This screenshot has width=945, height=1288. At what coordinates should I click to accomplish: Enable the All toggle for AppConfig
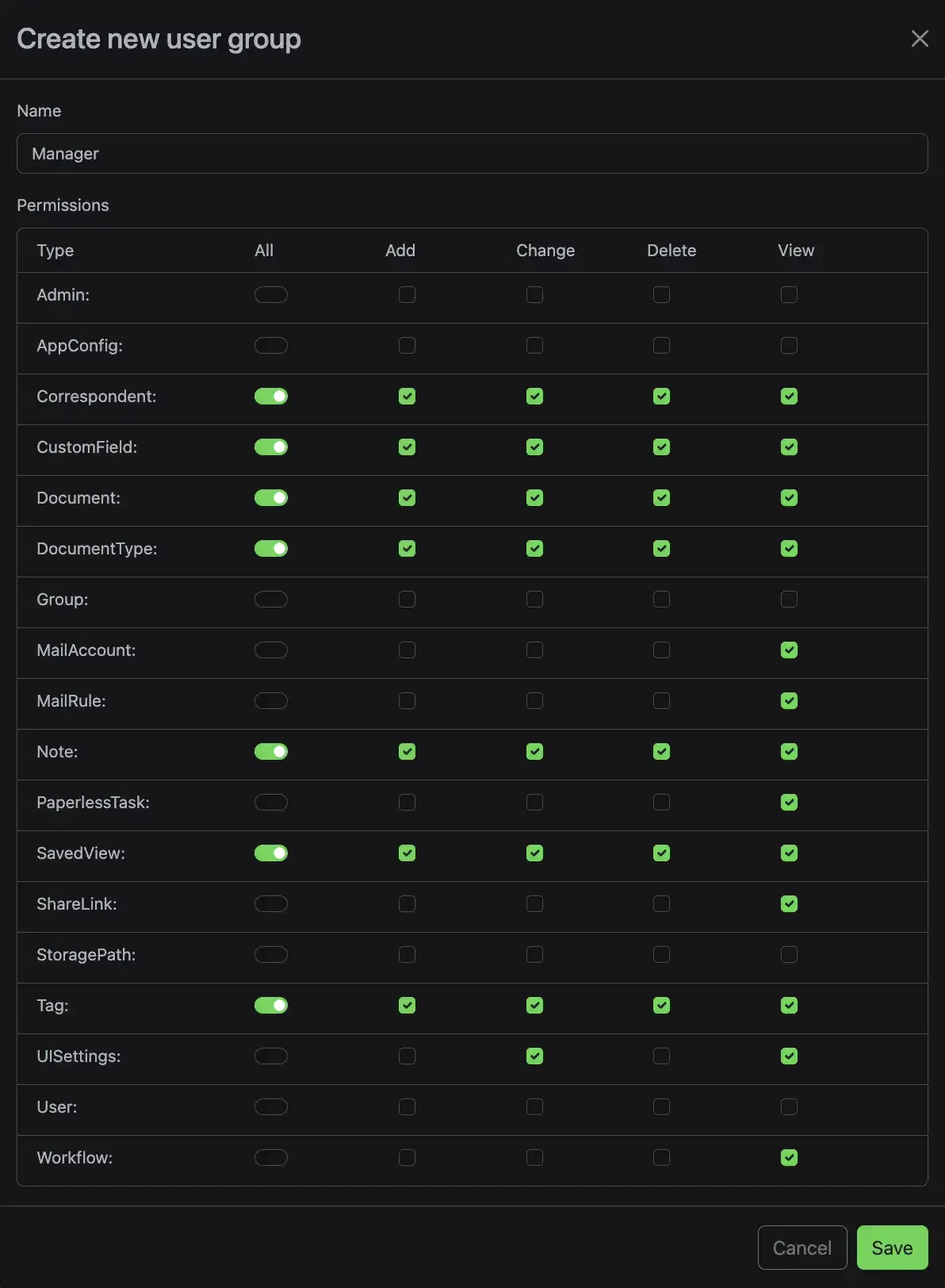[271, 346]
